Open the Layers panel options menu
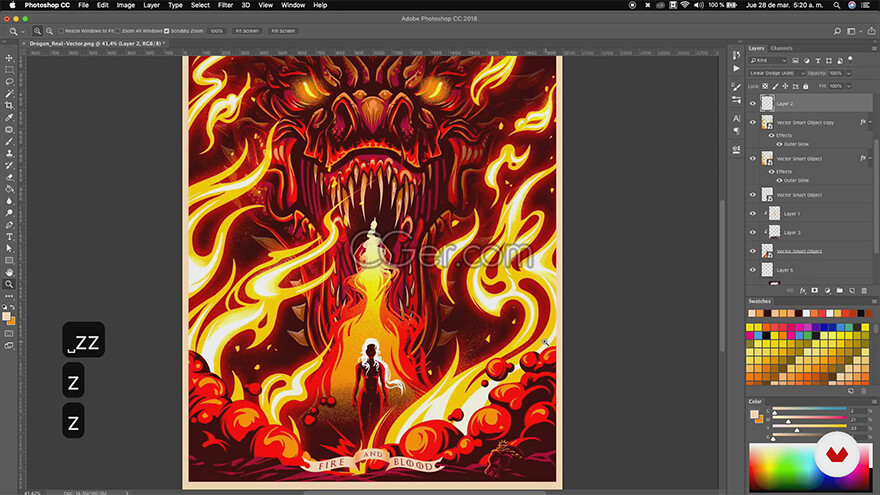Viewport: 880px width, 495px height. click(874, 49)
